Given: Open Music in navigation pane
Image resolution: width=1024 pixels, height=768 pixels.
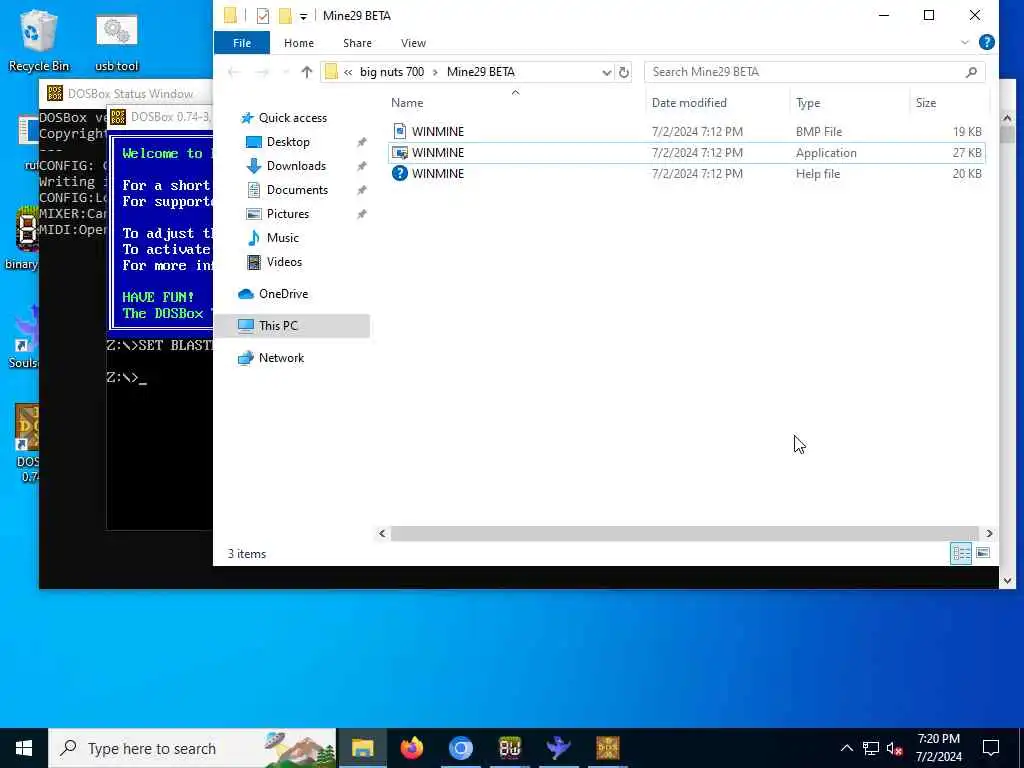Looking at the screenshot, I should 282,238.
